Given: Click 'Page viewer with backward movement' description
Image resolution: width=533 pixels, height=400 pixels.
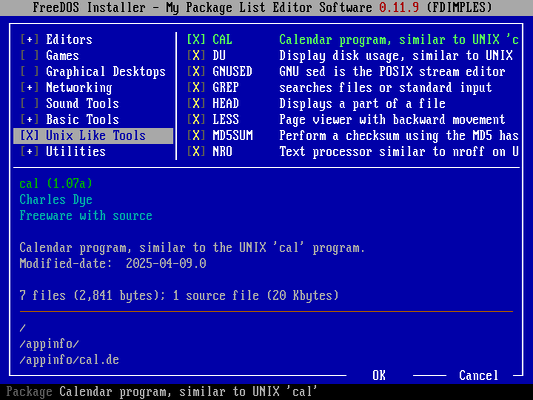Looking at the screenshot, I should point(392,120).
